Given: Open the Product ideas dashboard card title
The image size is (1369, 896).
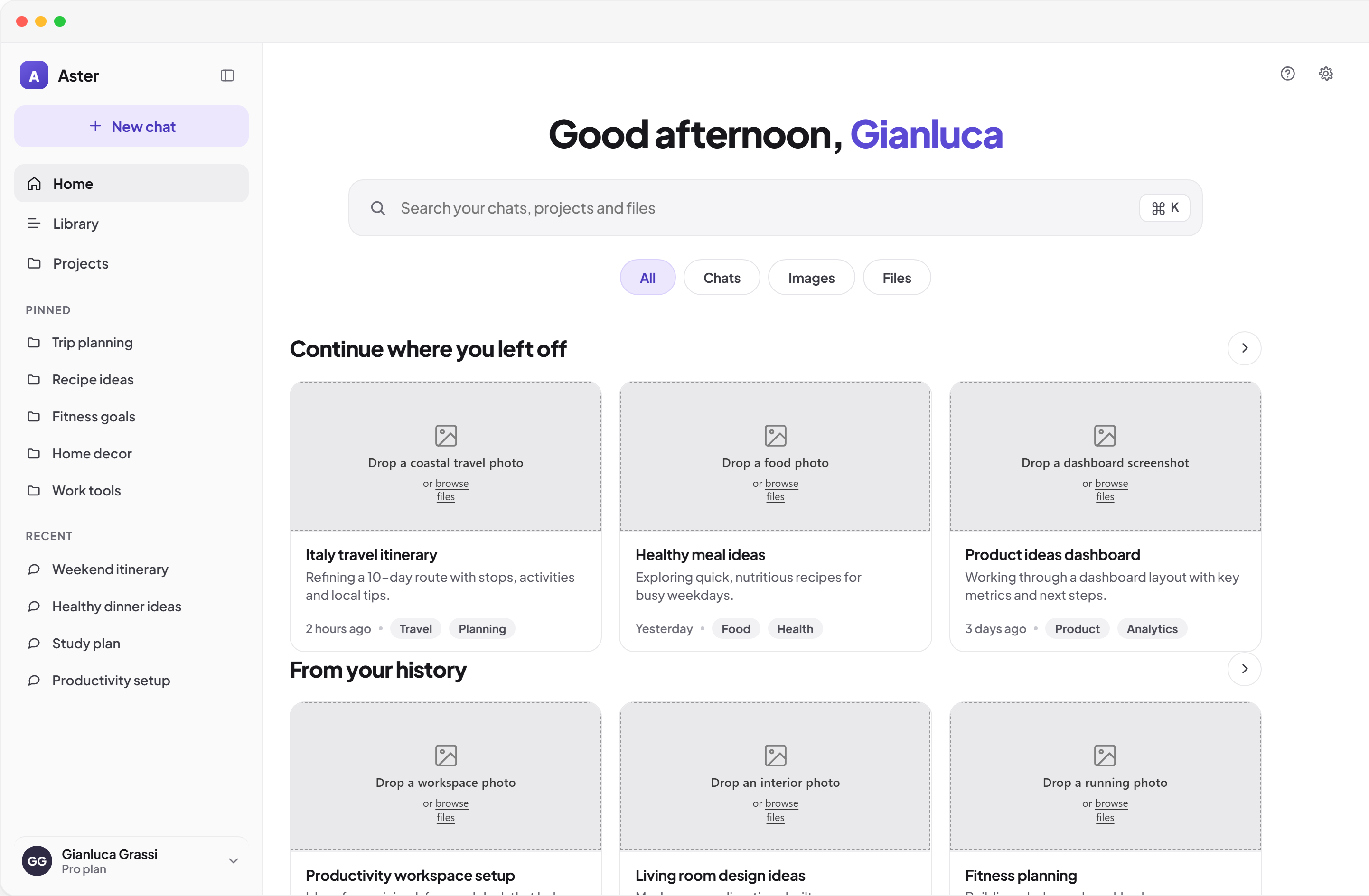Looking at the screenshot, I should (1052, 555).
